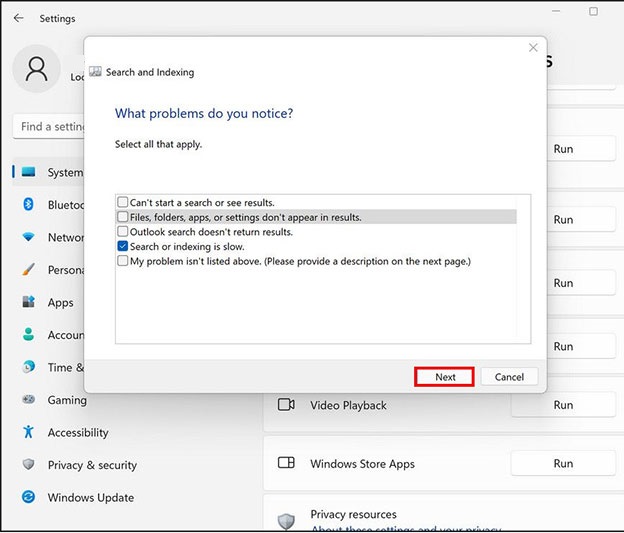The width and height of the screenshot is (624, 533).
Task: Cancel the Search and Indexing troubleshooter
Action: [509, 377]
